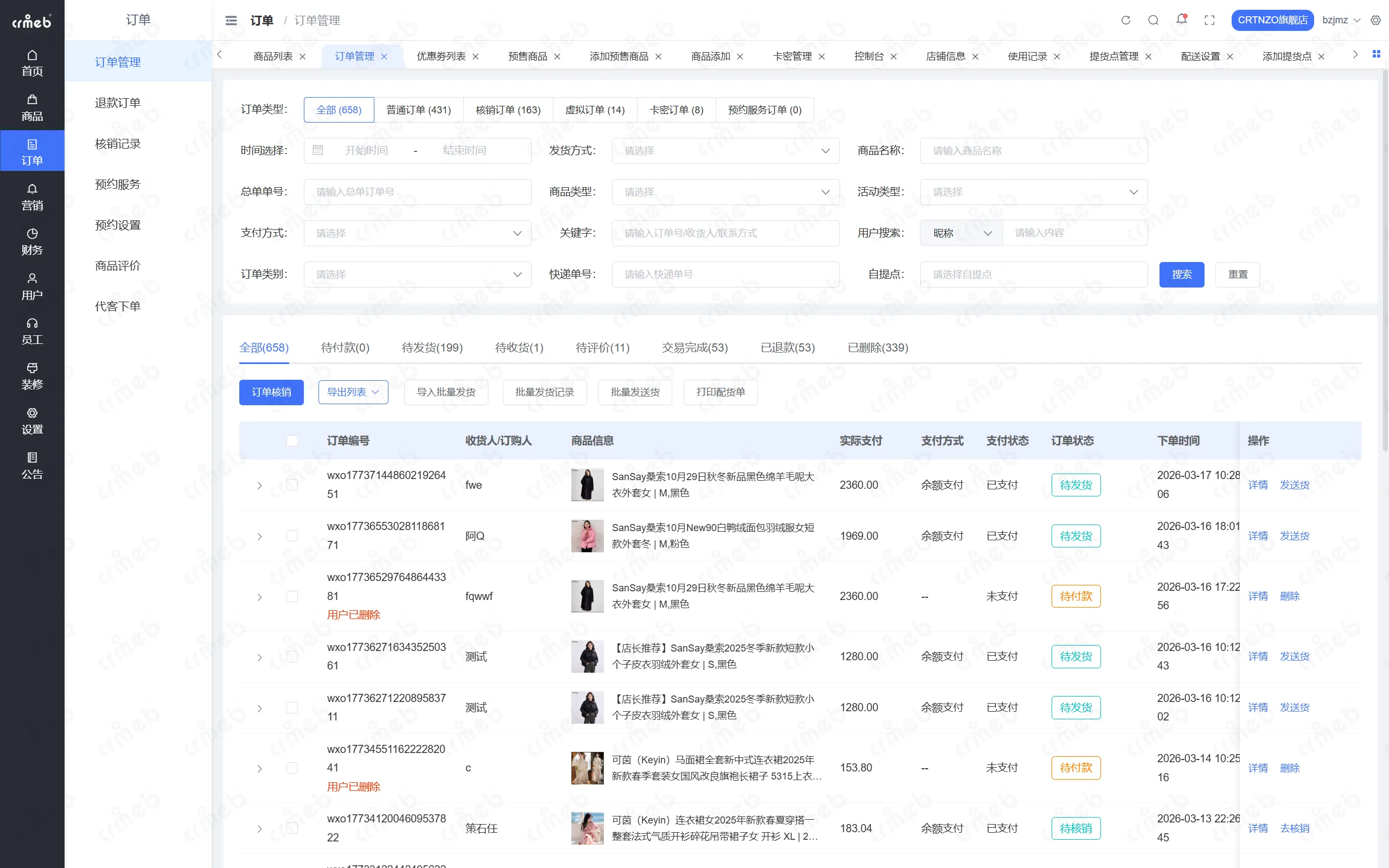Open the 员工 staff sidebar icon
This screenshot has width=1389, height=868.
(32, 331)
